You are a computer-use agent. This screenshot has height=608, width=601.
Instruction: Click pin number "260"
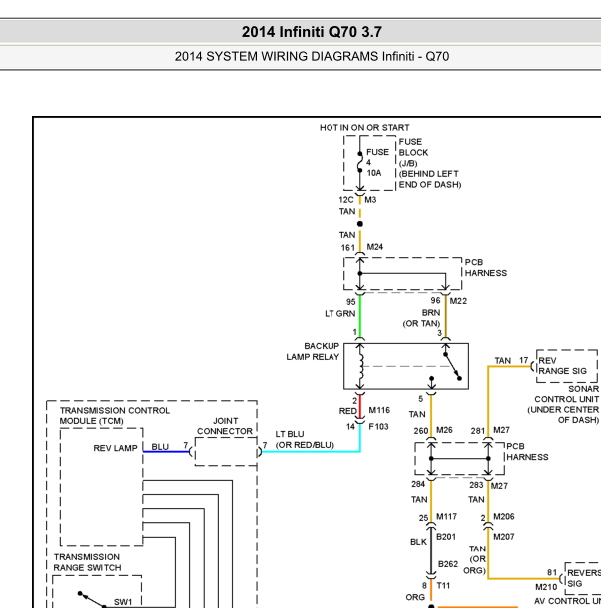tap(421, 431)
